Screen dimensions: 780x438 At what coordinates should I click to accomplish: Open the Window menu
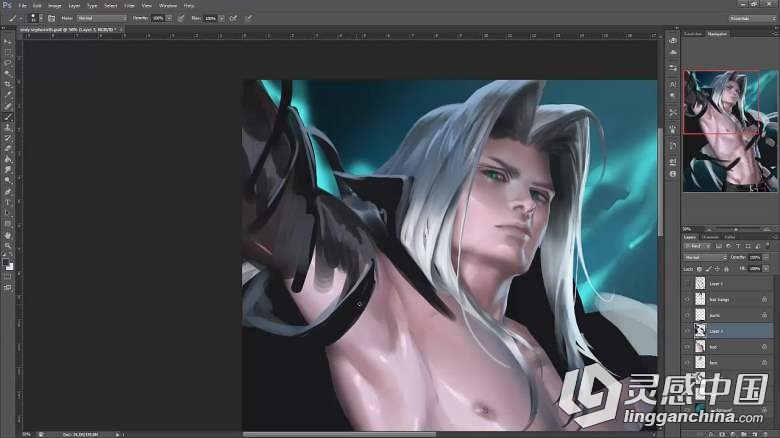(x=168, y=5)
